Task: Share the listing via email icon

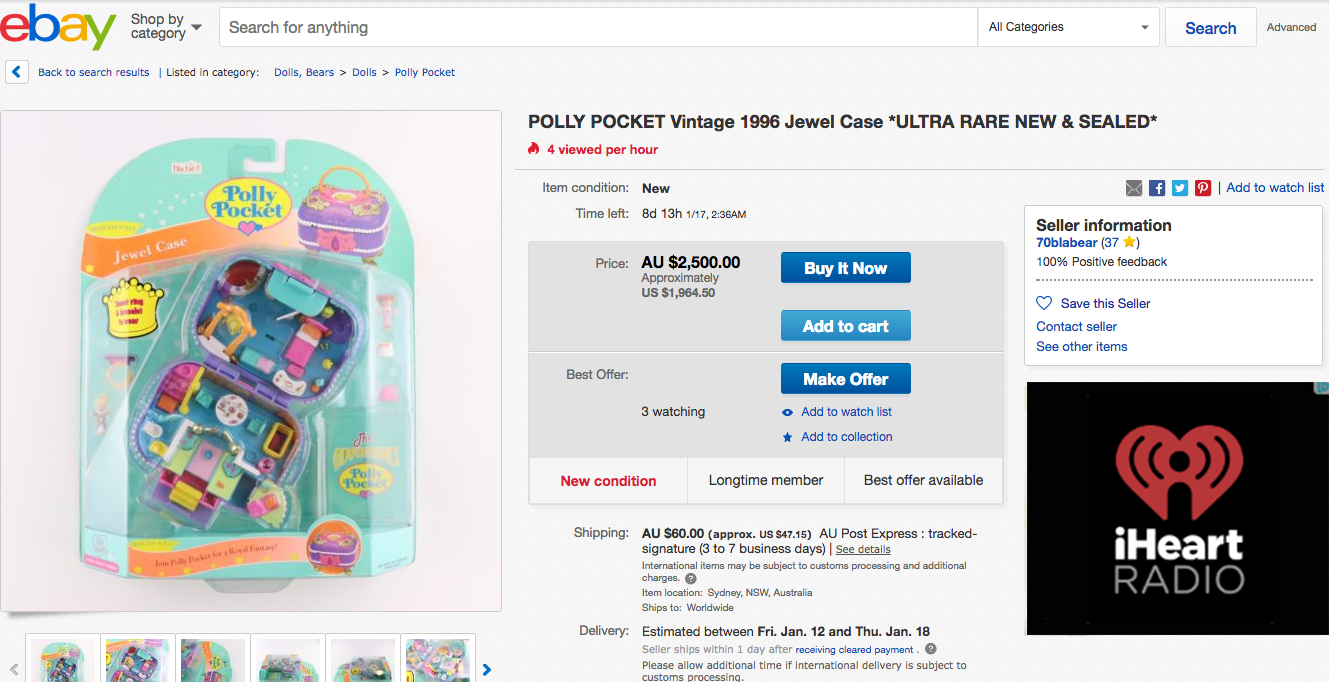Action: [1133, 187]
